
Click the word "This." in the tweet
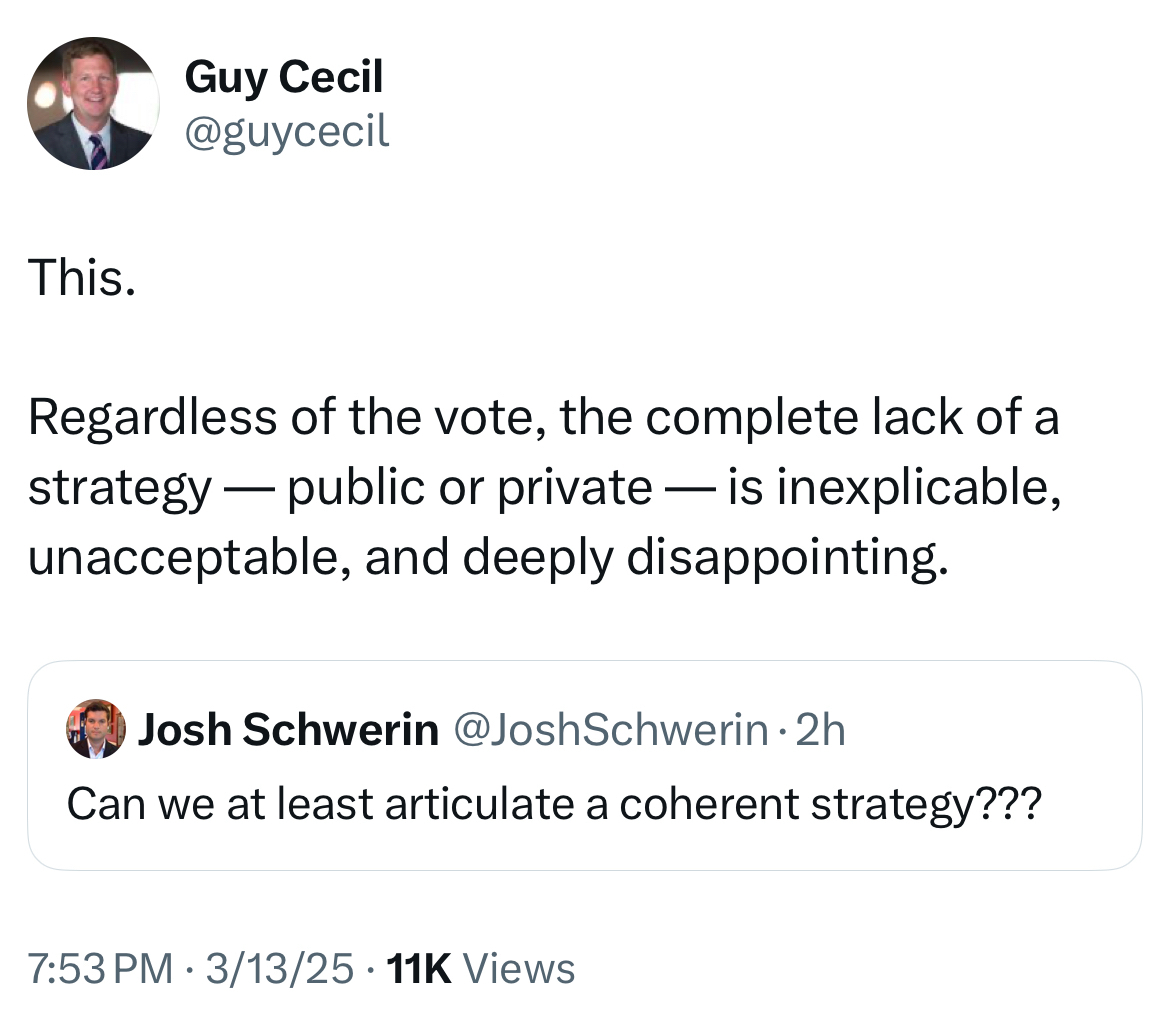(81, 277)
